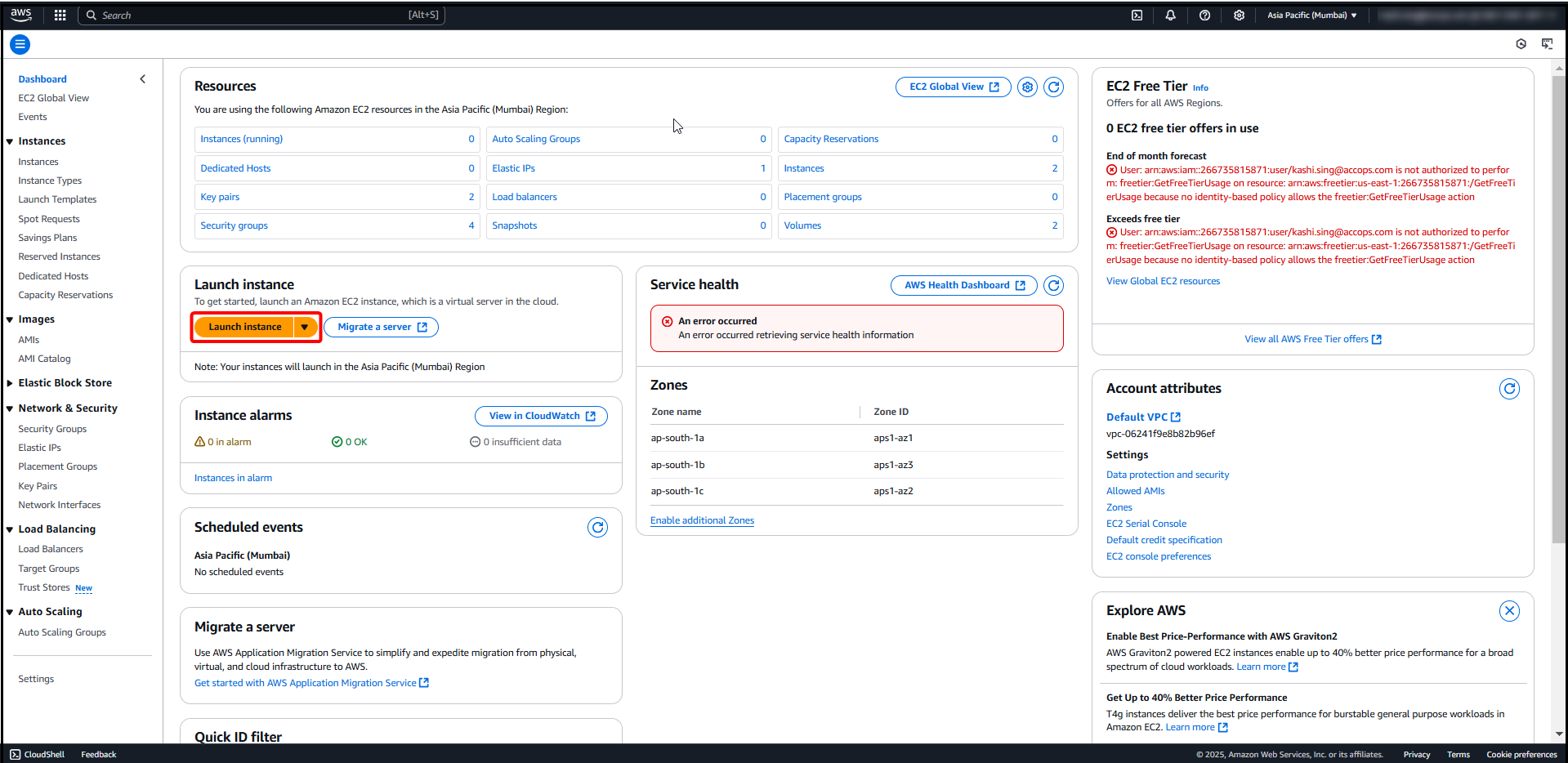This screenshot has height=763, width=1568.
Task: Refresh the Resources counts panel
Action: point(1053,87)
